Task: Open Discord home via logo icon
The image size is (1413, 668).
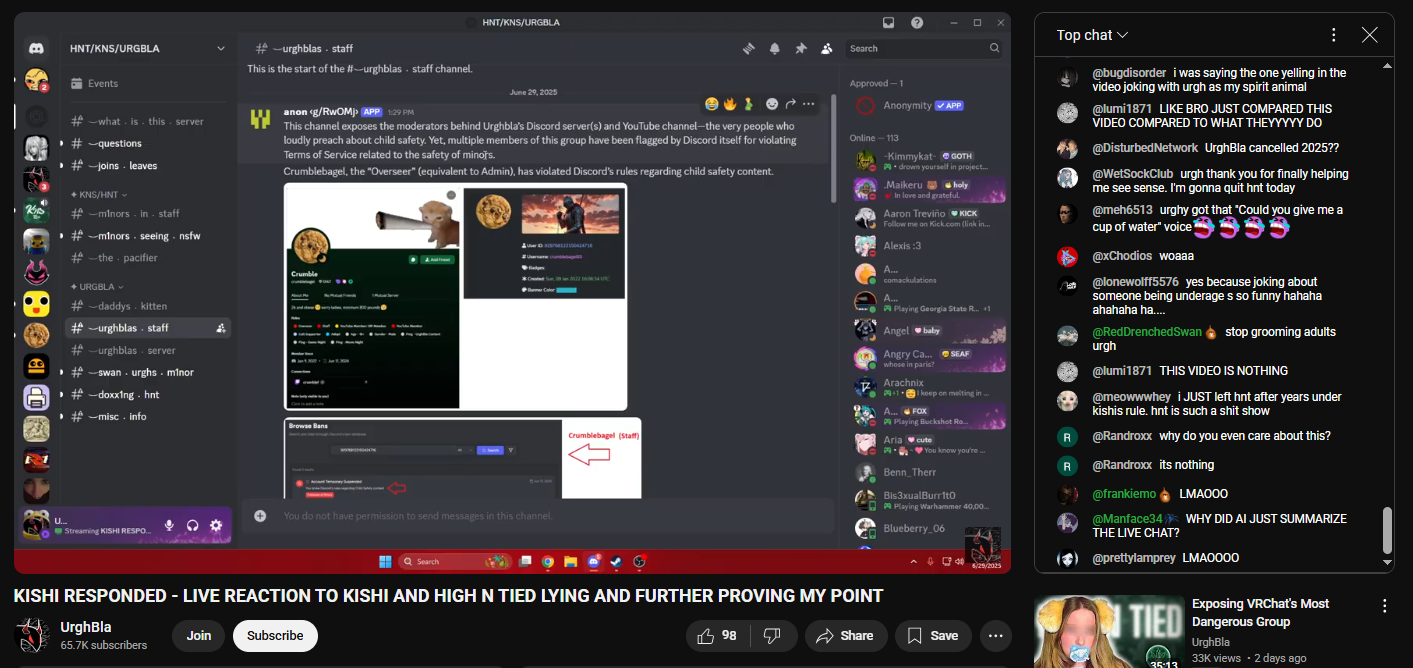Action: click(37, 49)
